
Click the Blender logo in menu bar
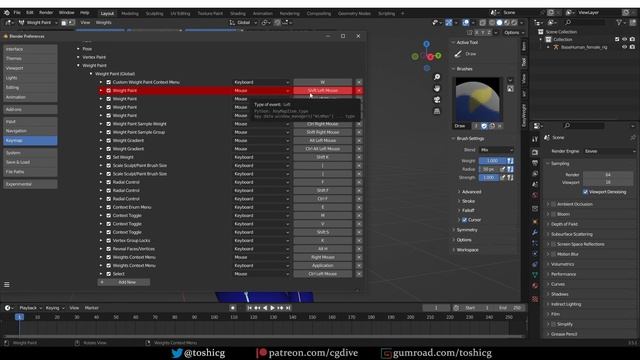point(7,13)
